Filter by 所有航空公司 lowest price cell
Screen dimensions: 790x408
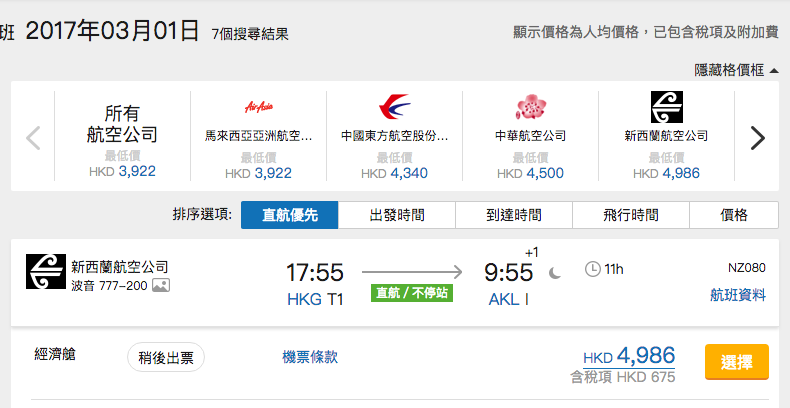click(x=122, y=136)
